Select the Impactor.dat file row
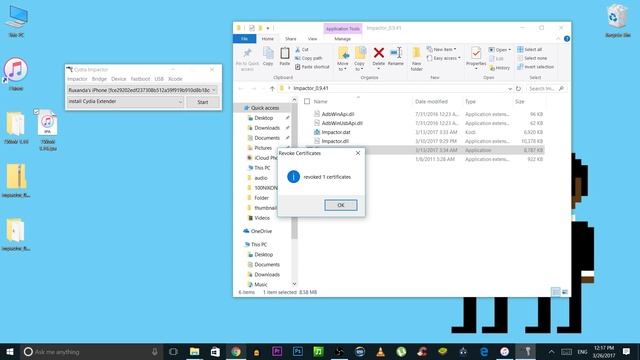This screenshot has width=640, height=360. 424,132
